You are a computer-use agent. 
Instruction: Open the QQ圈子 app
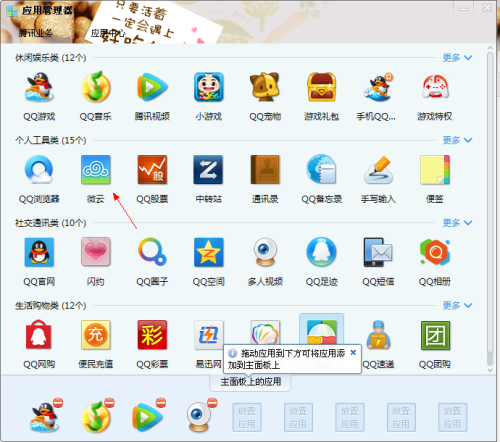click(152, 252)
